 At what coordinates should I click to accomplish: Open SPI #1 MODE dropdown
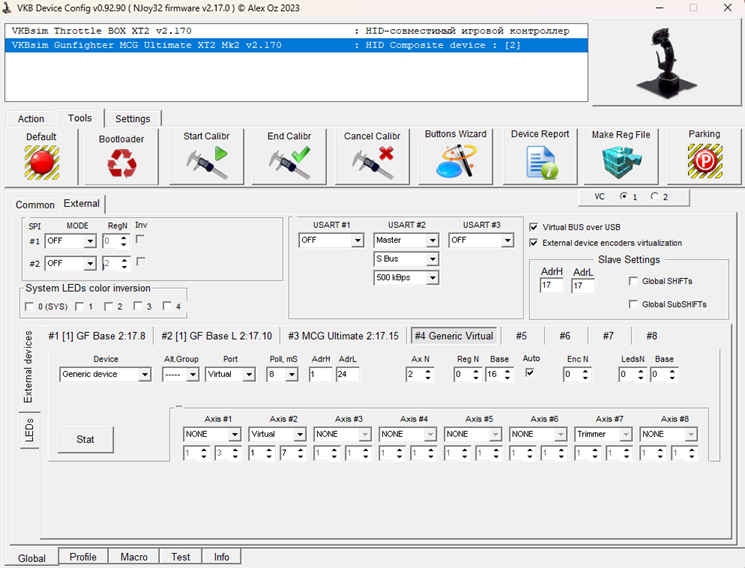coord(90,241)
